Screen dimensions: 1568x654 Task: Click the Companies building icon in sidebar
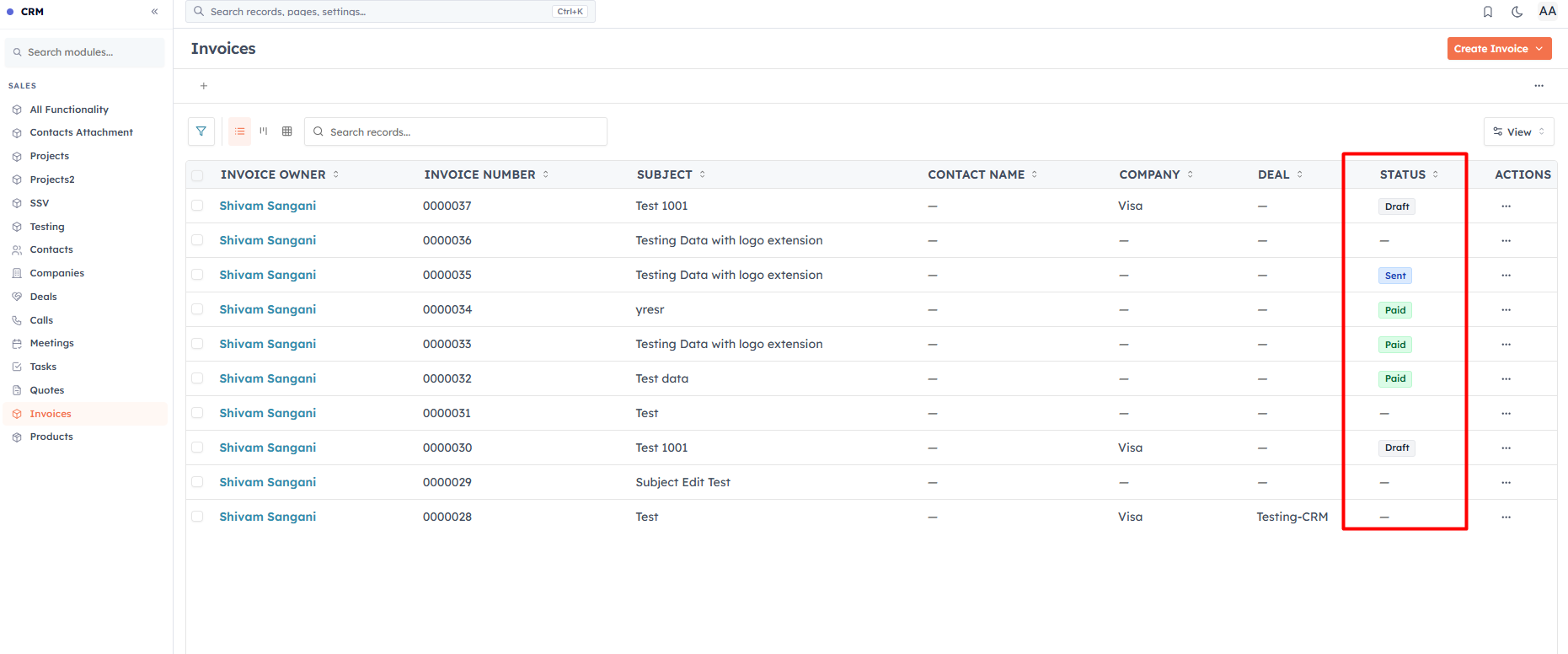[x=17, y=273]
